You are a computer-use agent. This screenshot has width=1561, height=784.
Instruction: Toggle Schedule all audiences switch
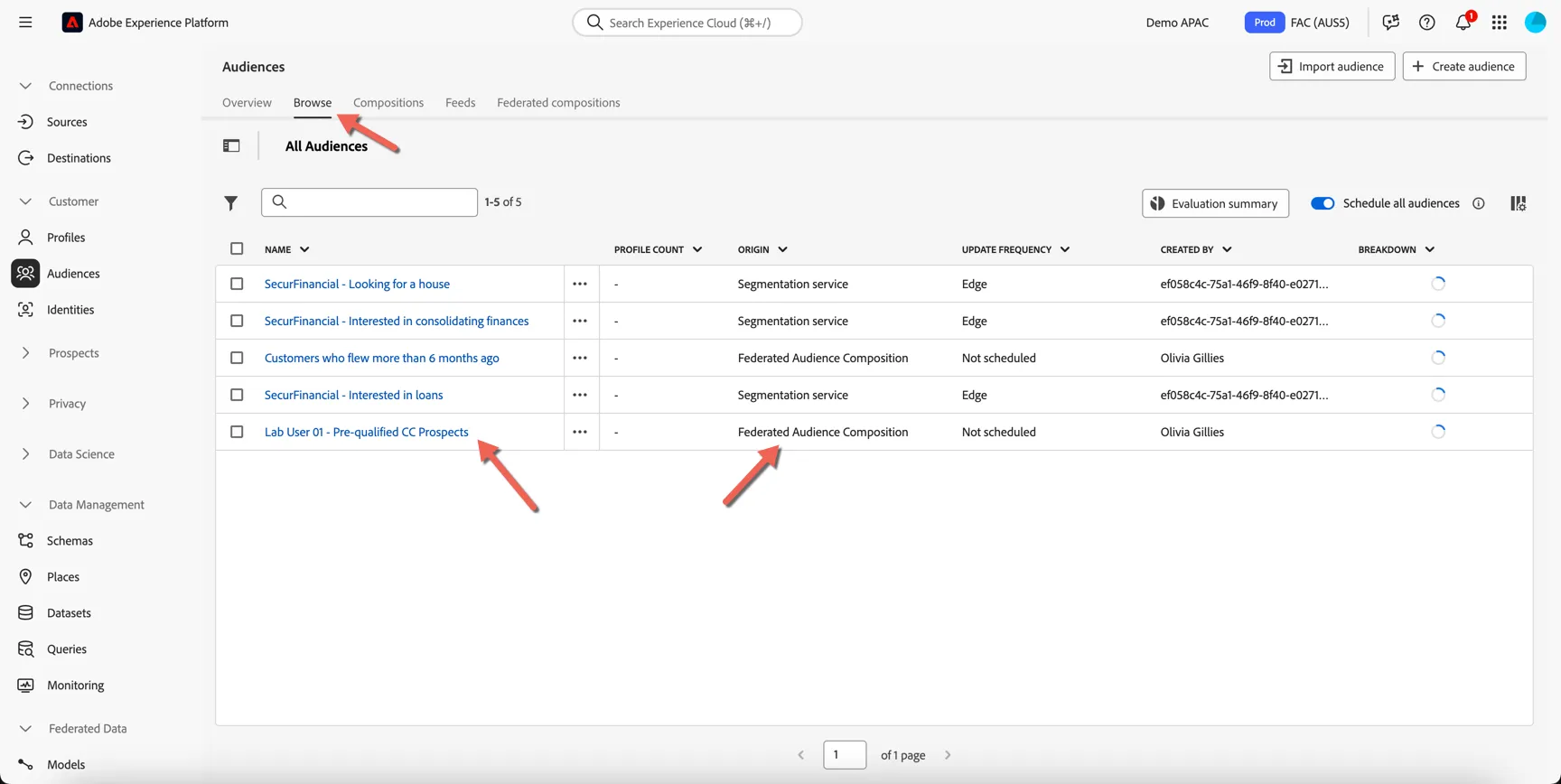1323,203
